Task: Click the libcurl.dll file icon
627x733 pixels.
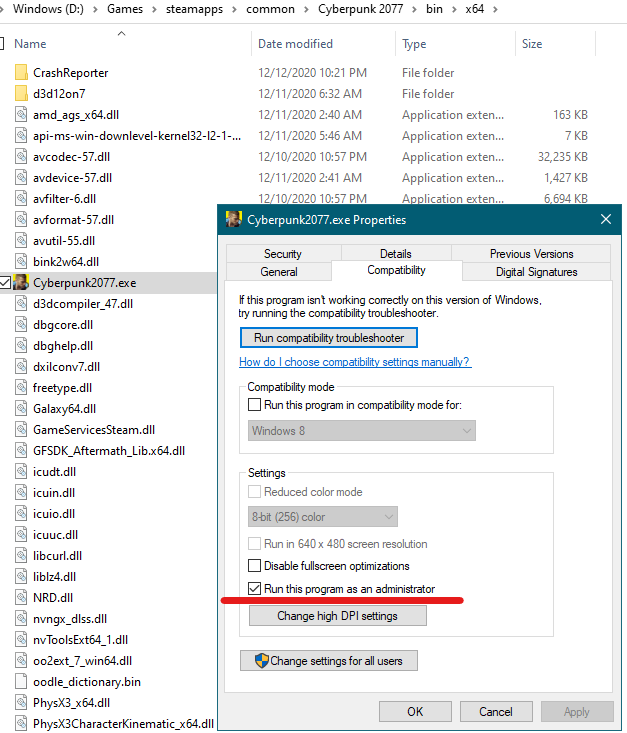Action: [x=21, y=556]
